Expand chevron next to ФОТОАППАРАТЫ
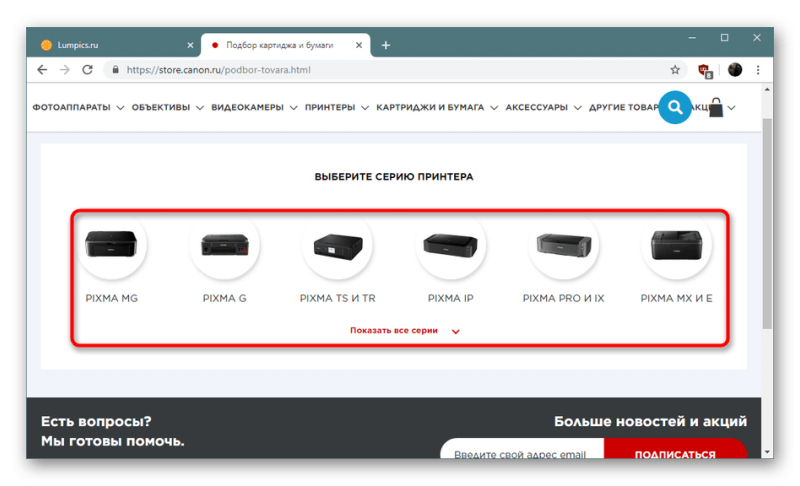The width and height of the screenshot is (800, 486). [x=120, y=108]
